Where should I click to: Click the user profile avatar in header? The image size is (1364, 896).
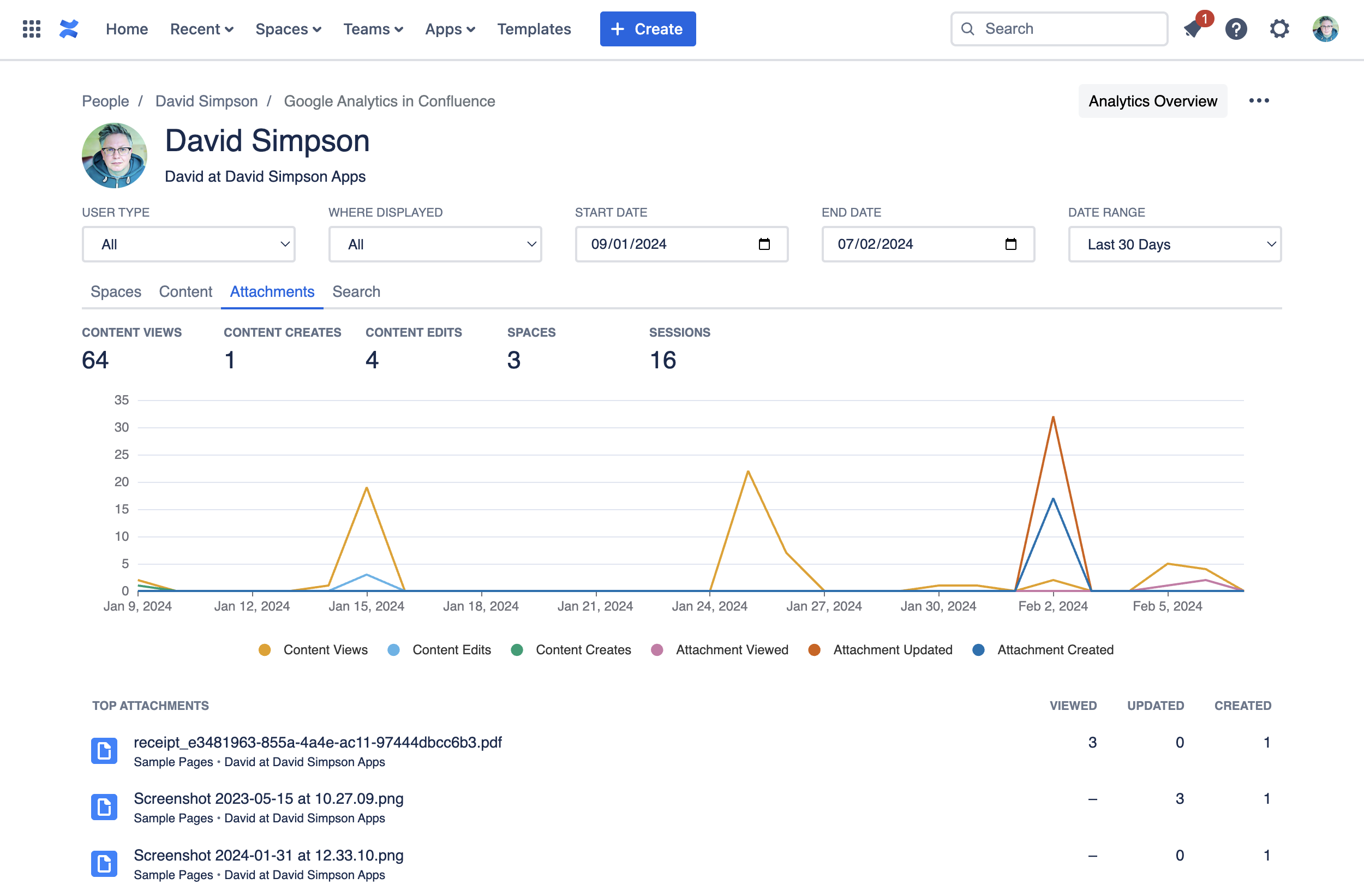coord(1325,29)
